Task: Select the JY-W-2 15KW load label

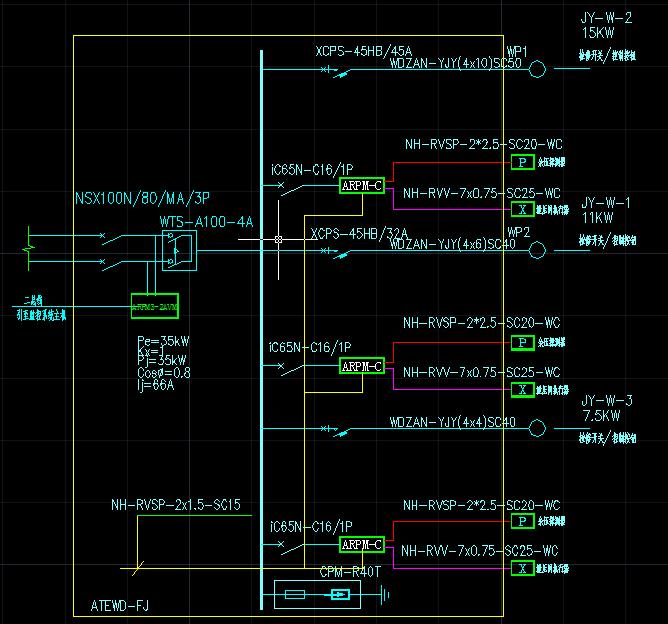Action: (606, 25)
